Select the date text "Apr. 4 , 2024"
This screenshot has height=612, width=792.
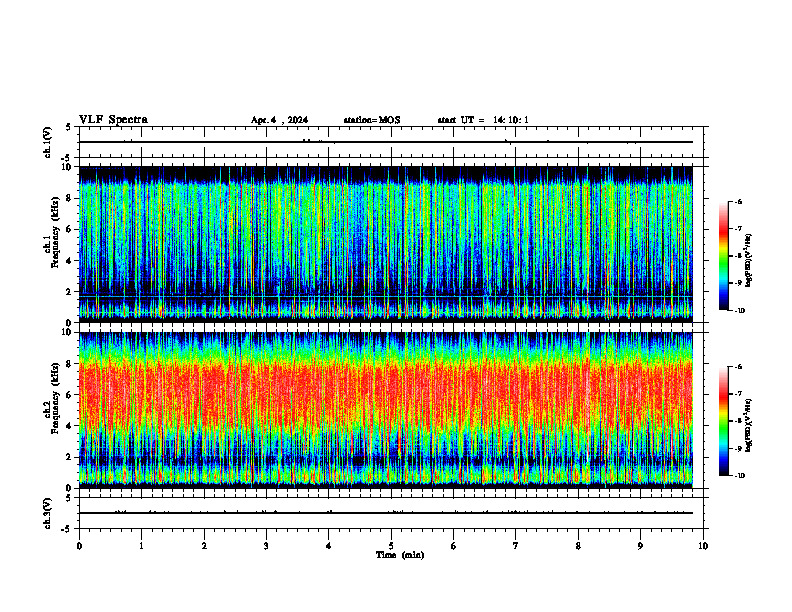279,120
